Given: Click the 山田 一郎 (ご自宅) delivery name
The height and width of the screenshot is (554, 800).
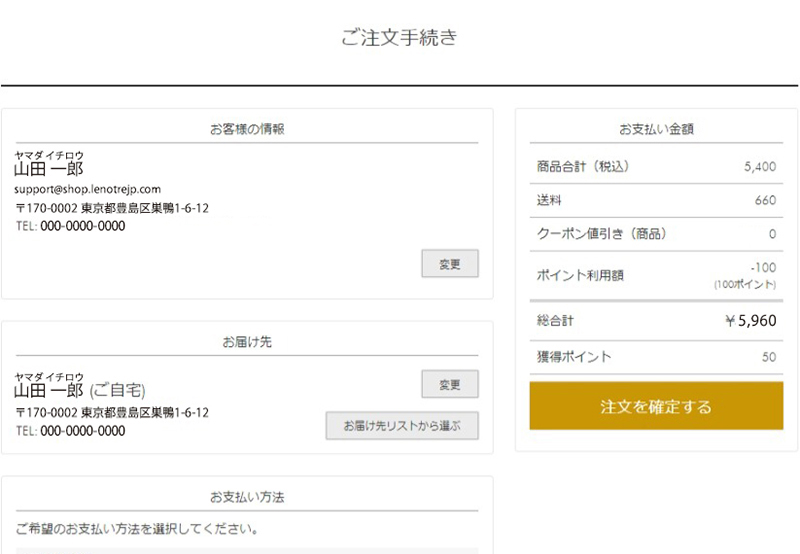Looking at the screenshot, I should click(80, 391).
